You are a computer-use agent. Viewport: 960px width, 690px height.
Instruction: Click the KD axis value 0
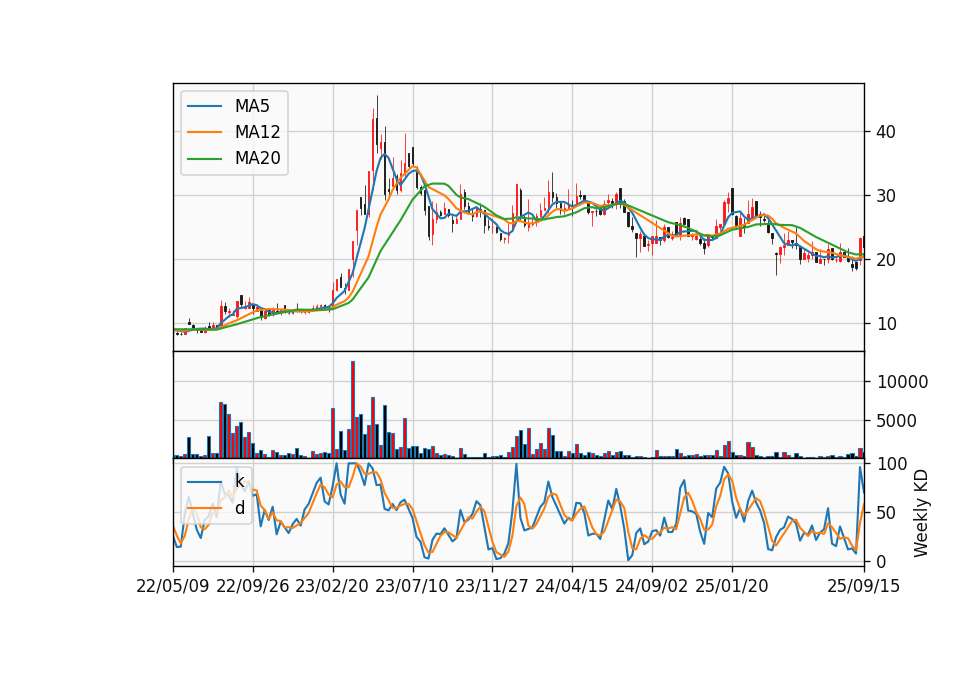click(882, 561)
